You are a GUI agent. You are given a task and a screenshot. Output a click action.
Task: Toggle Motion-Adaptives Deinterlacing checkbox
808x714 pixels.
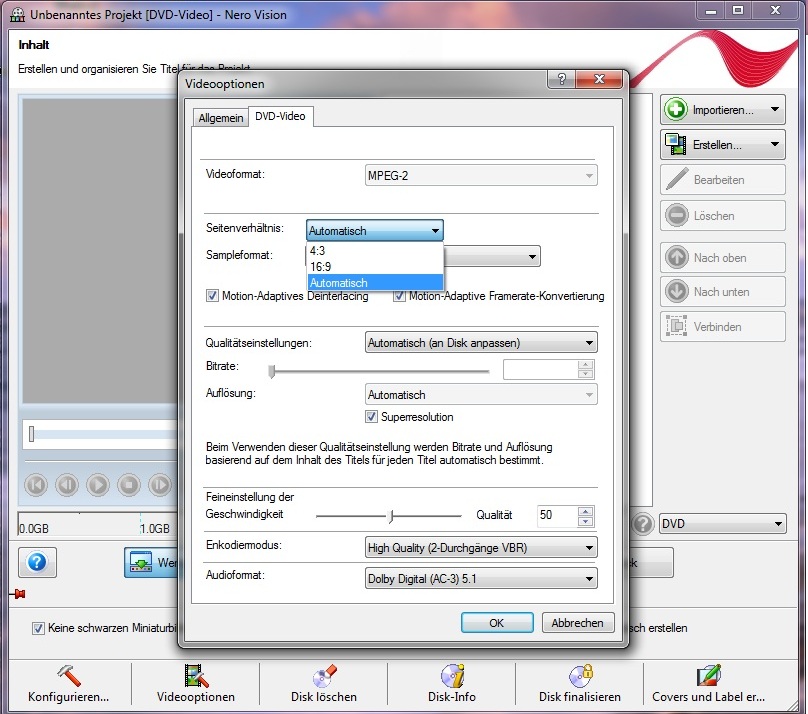pyautogui.click(x=212, y=296)
